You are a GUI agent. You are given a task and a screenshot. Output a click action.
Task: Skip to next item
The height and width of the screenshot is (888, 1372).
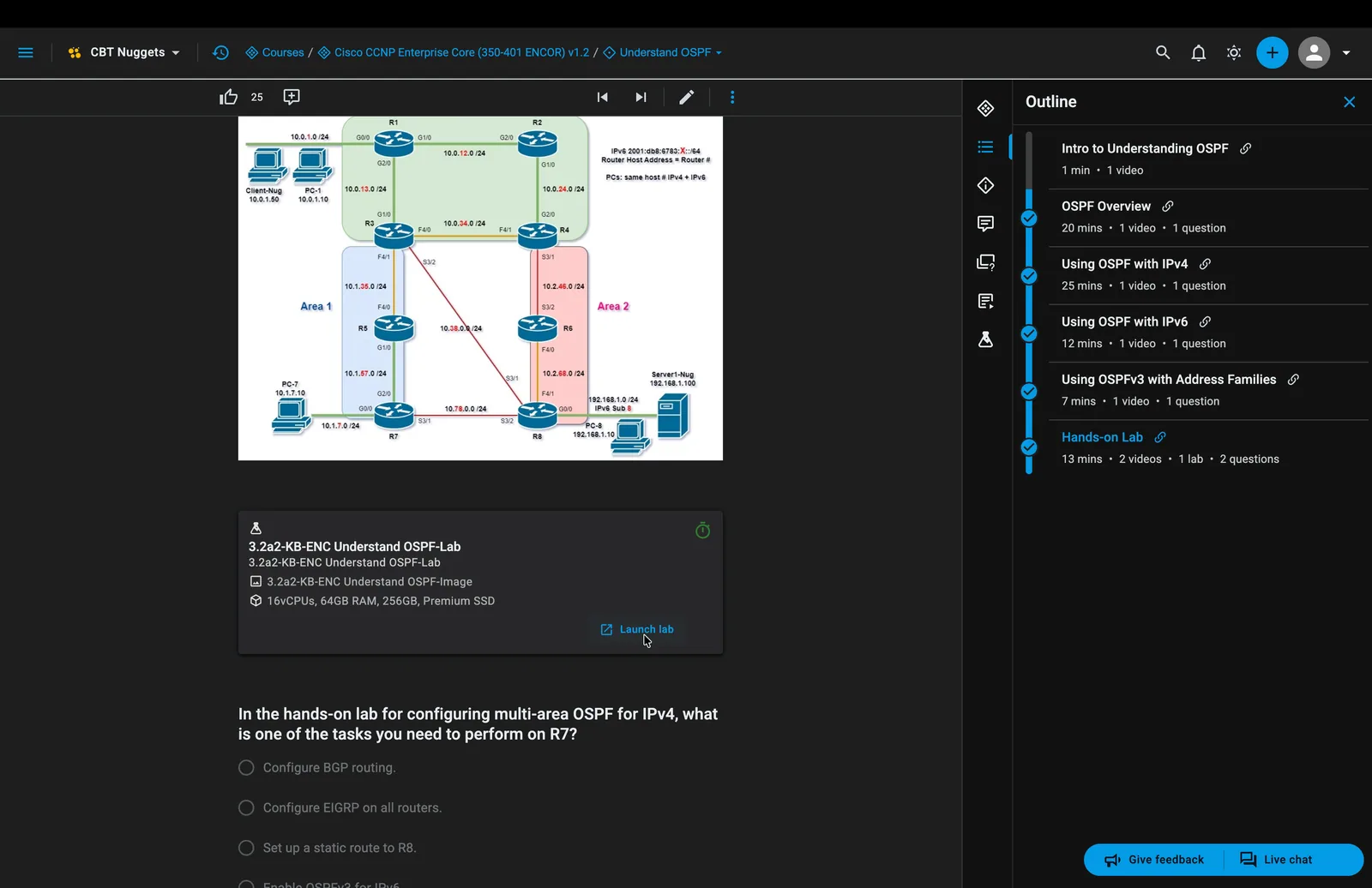pyautogui.click(x=641, y=97)
